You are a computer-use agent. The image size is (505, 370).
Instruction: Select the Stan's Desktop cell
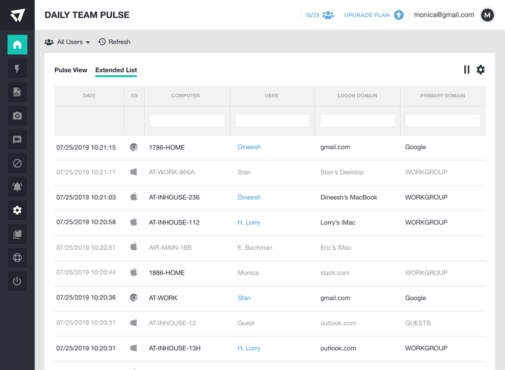pos(342,172)
